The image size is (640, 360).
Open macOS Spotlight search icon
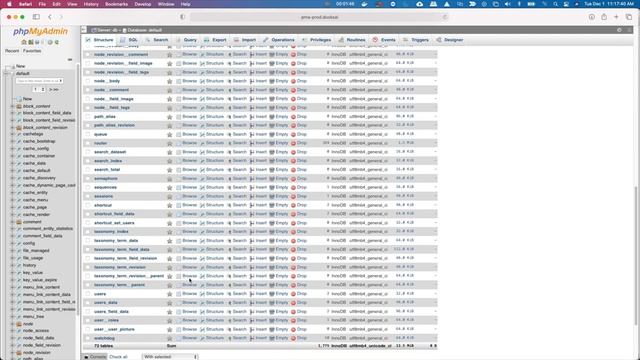(x=556, y=4)
